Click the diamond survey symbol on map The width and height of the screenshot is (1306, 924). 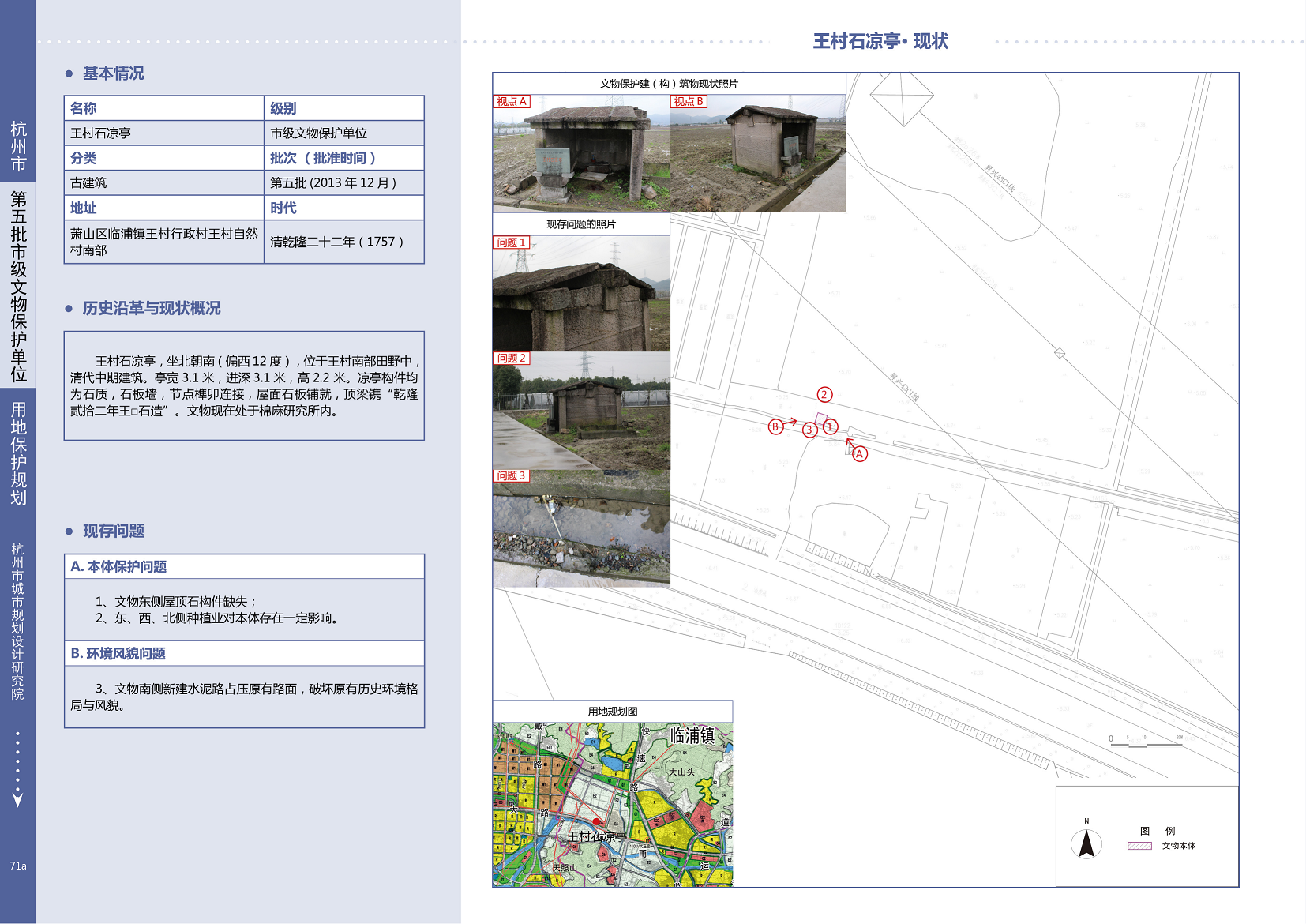pyautogui.click(x=1060, y=353)
